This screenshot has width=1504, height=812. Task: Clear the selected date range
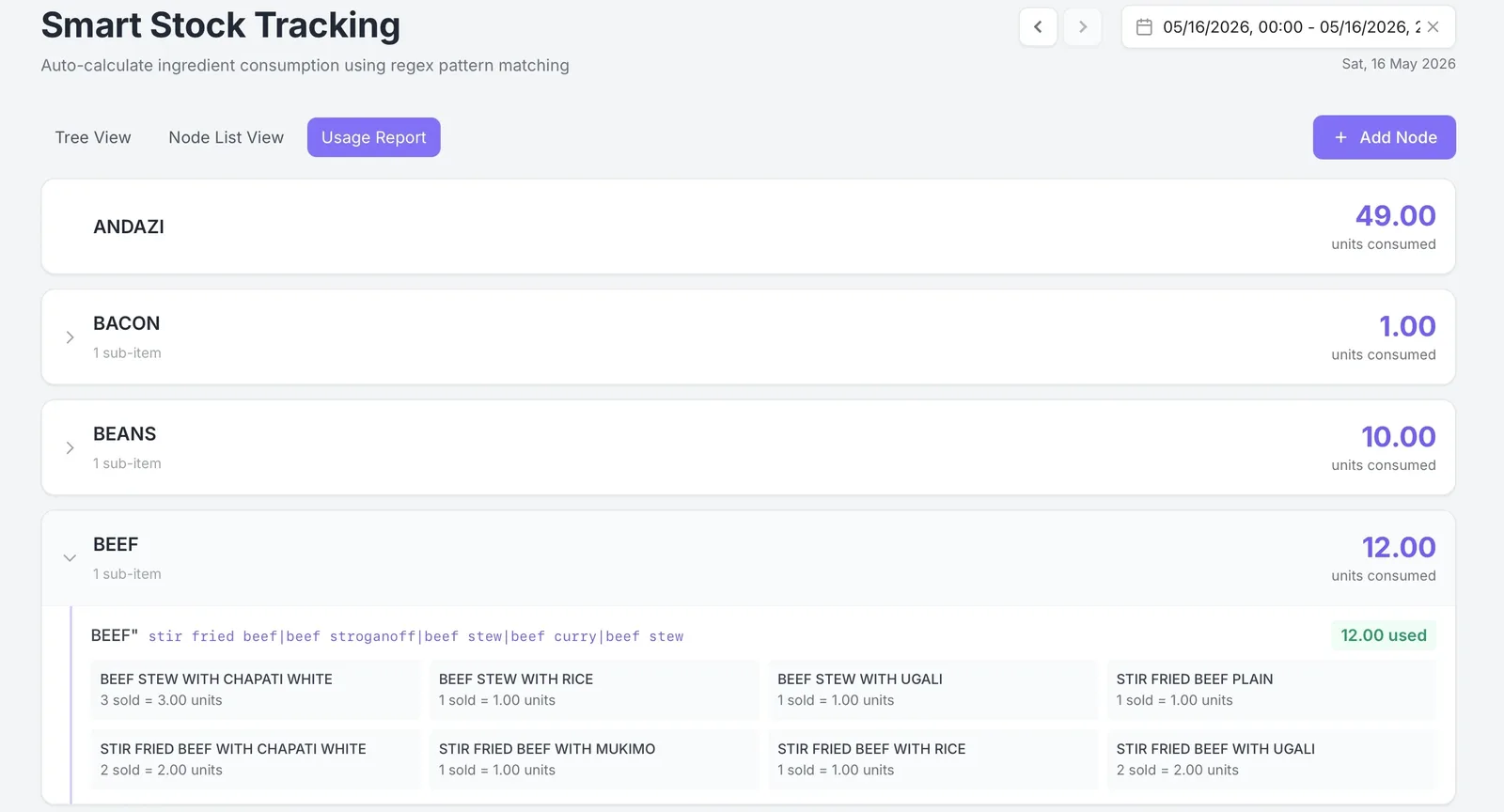click(1433, 27)
